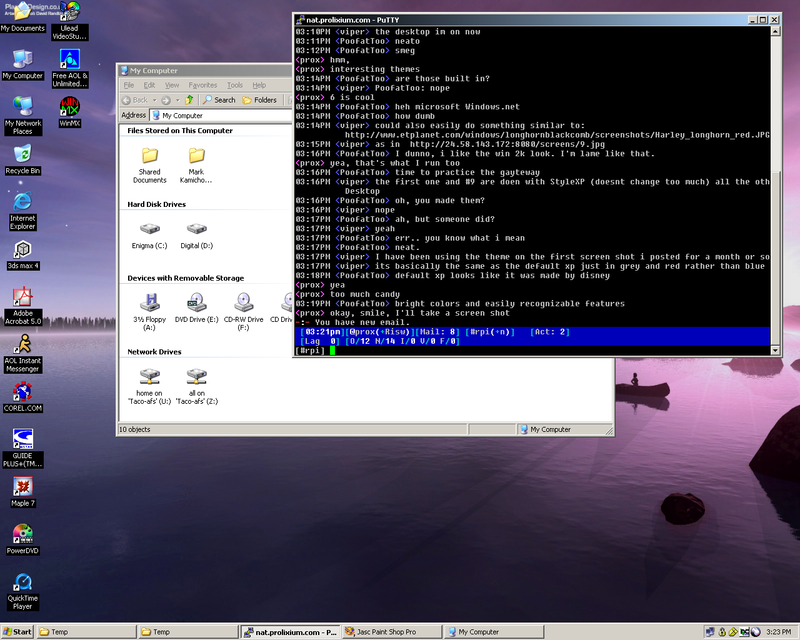The height and width of the screenshot is (640, 800).
Task: Launch the 3ds max 4 desktop shortcut
Action: pyautogui.click(x=22, y=252)
